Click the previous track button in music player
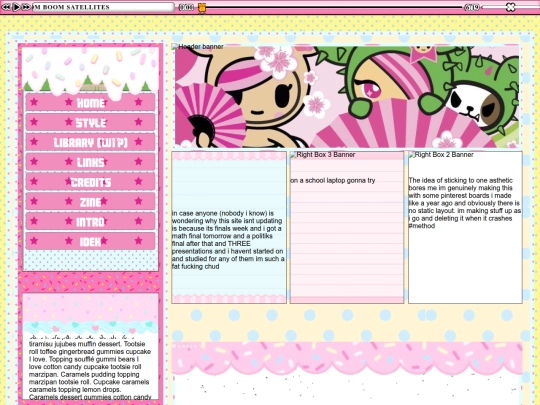 (6, 7)
